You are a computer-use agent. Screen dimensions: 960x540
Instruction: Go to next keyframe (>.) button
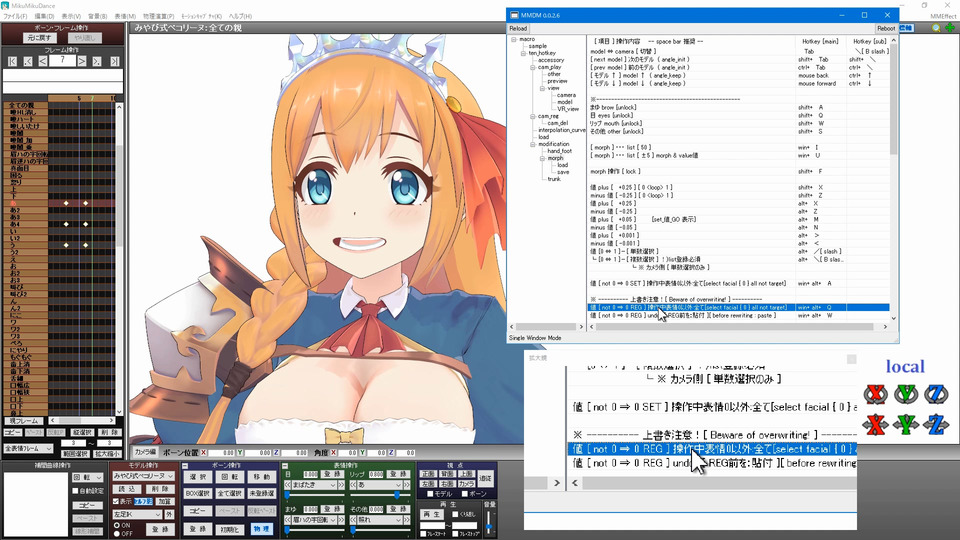point(97,61)
